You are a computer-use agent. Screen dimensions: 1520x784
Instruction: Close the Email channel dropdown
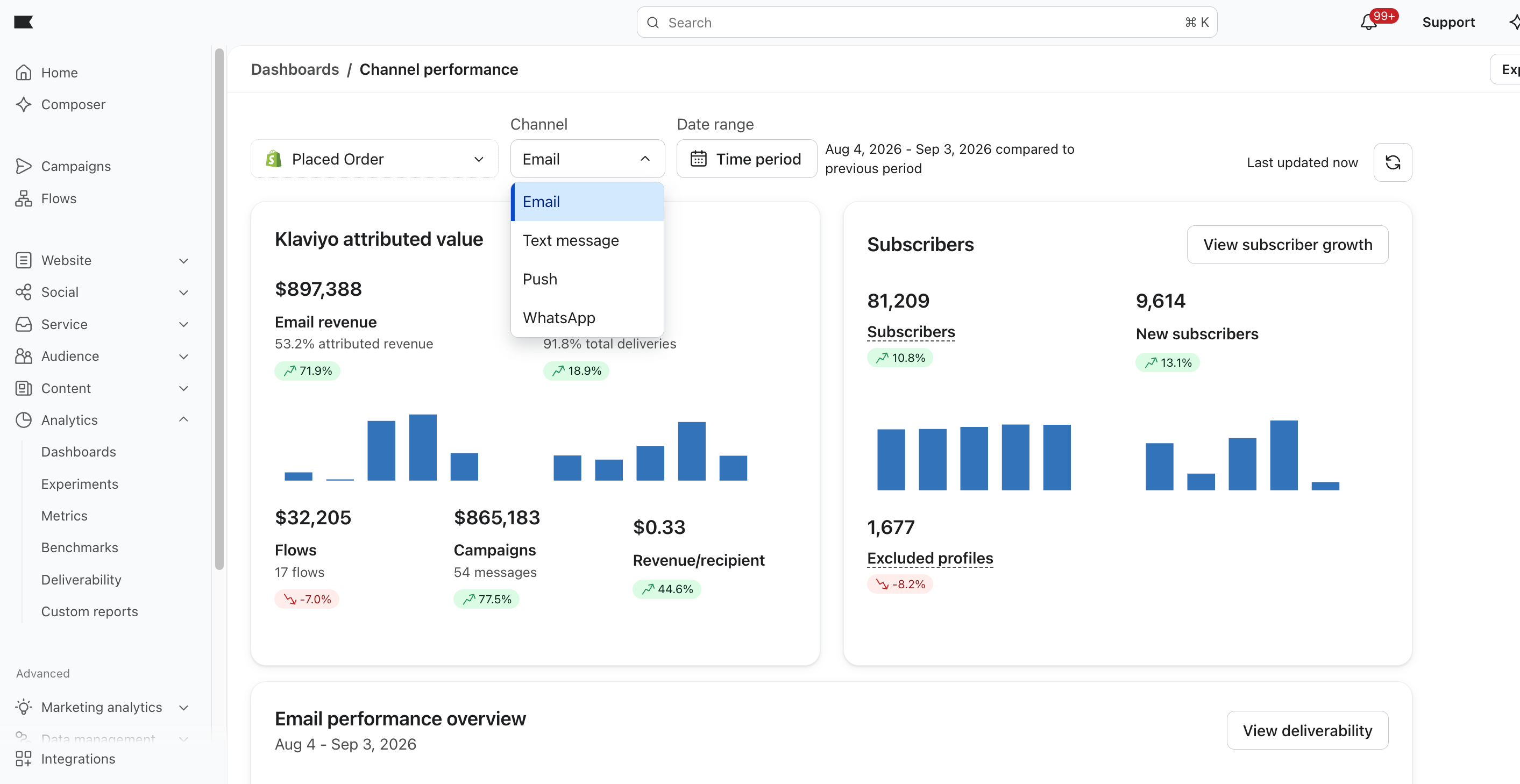(587, 159)
